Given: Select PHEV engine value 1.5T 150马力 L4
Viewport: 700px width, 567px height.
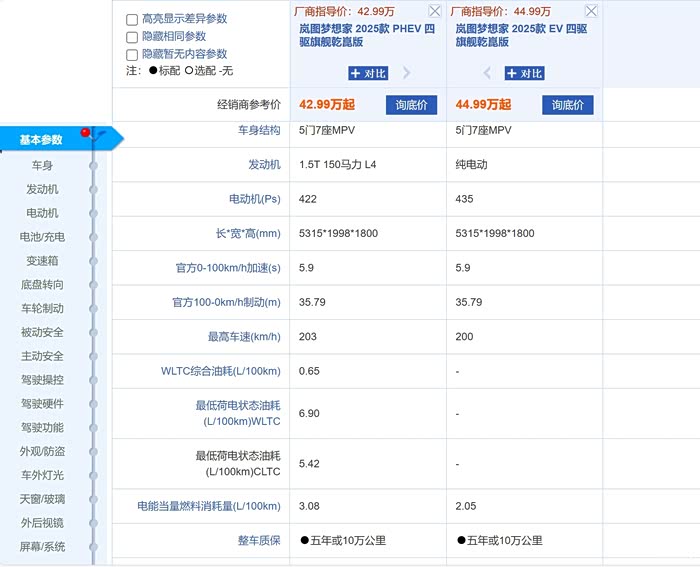Looking at the screenshot, I should [x=338, y=165].
